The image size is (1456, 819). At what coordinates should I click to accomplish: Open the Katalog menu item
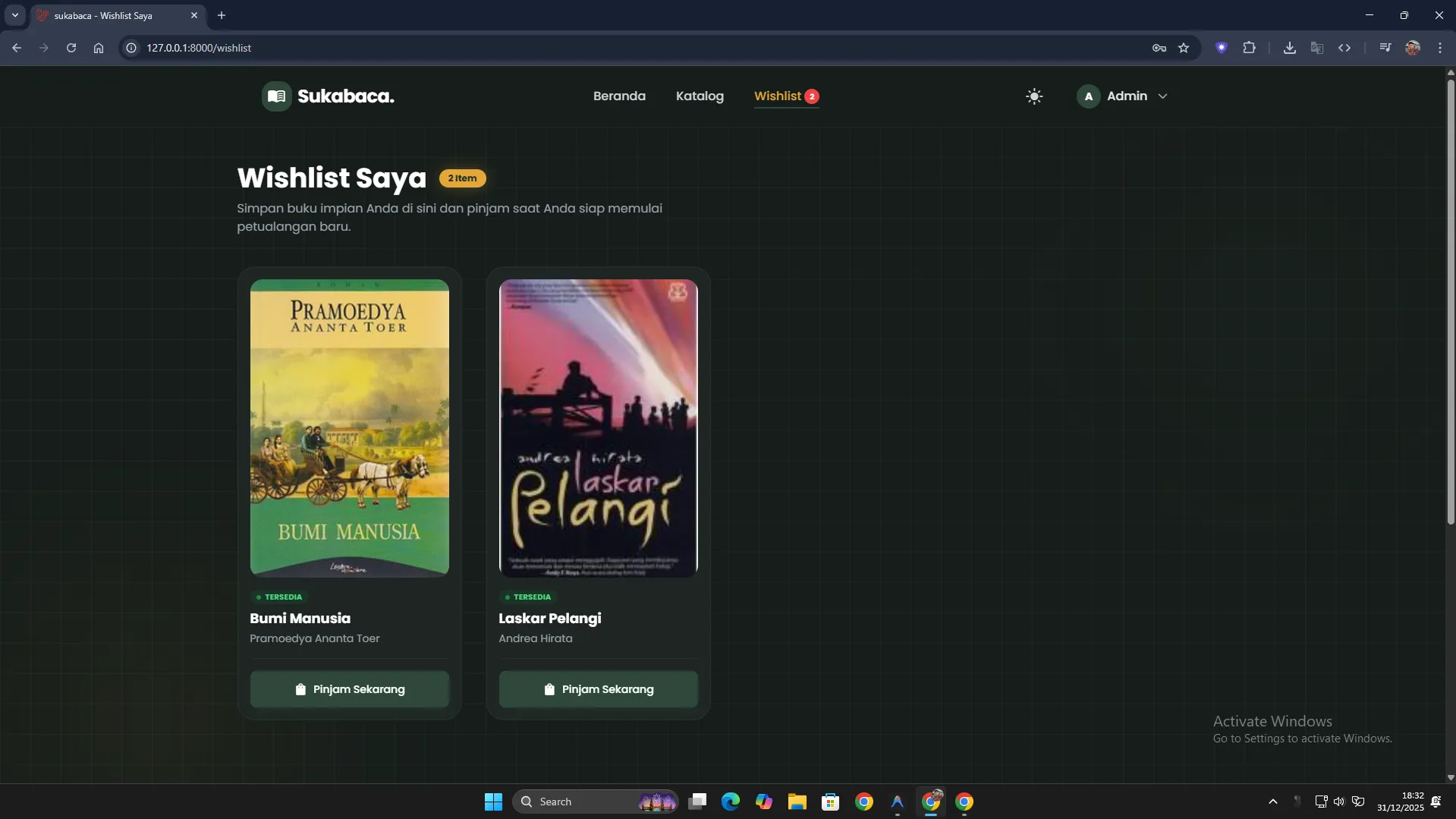click(x=699, y=96)
